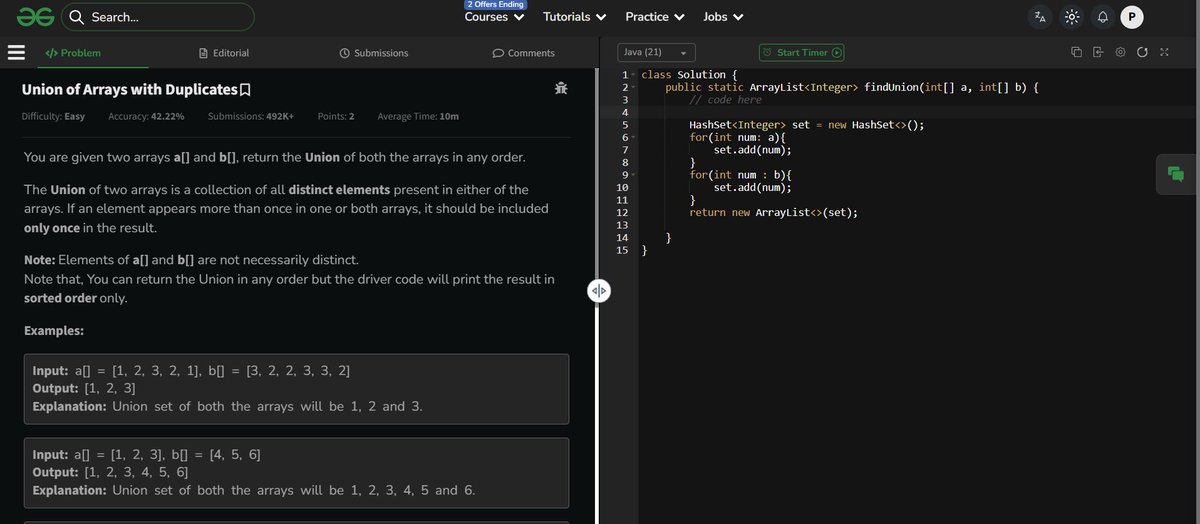Toggle light/dark theme sun icon
The image size is (1200, 524).
pyautogui.click(x=1072, y=17)
